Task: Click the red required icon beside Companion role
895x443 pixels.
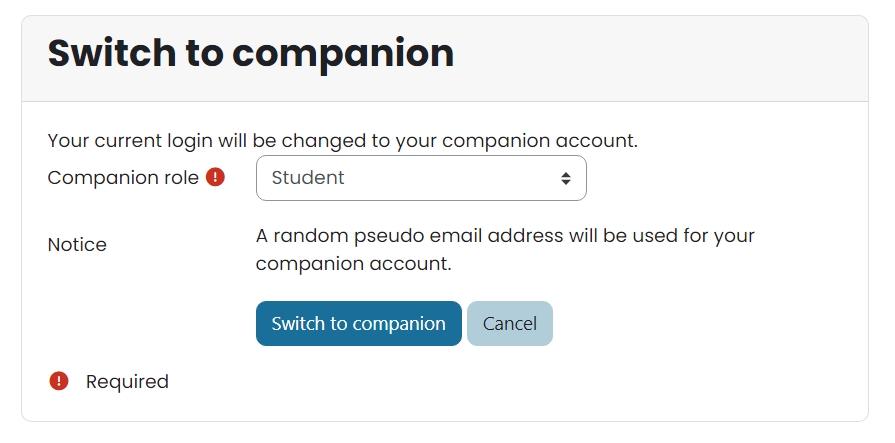Action: pos(215,177)
